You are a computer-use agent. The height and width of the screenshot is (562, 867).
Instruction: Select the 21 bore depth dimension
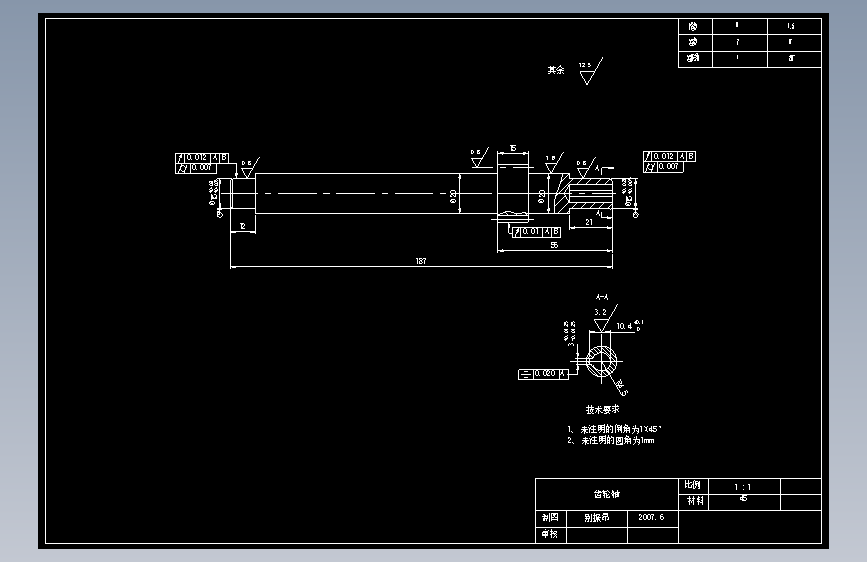pos(589,222)
